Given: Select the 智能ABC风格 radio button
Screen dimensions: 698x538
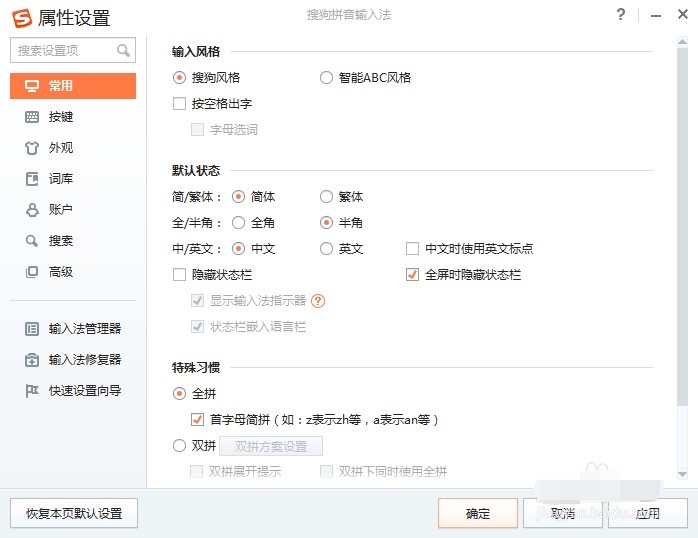Looking at the screenshot, I should point(326,77).
